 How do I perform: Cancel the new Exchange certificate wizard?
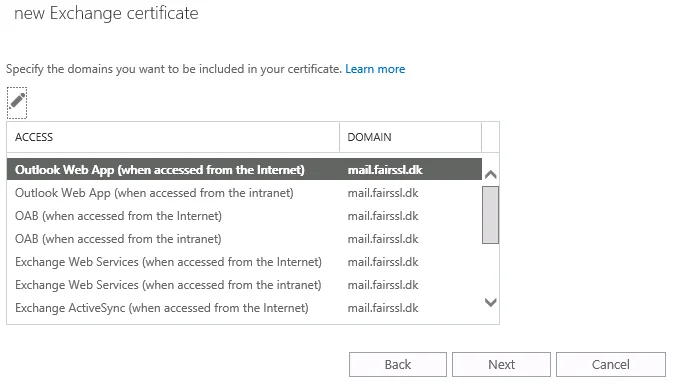pos(610,365)
